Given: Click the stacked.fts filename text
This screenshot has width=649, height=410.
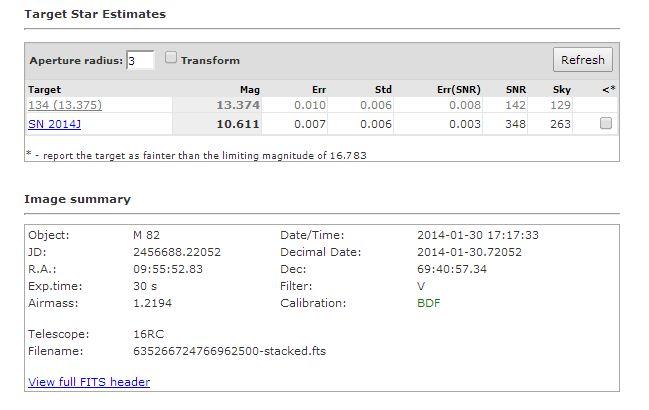Looking at the screenshot, I should (229, 351).
